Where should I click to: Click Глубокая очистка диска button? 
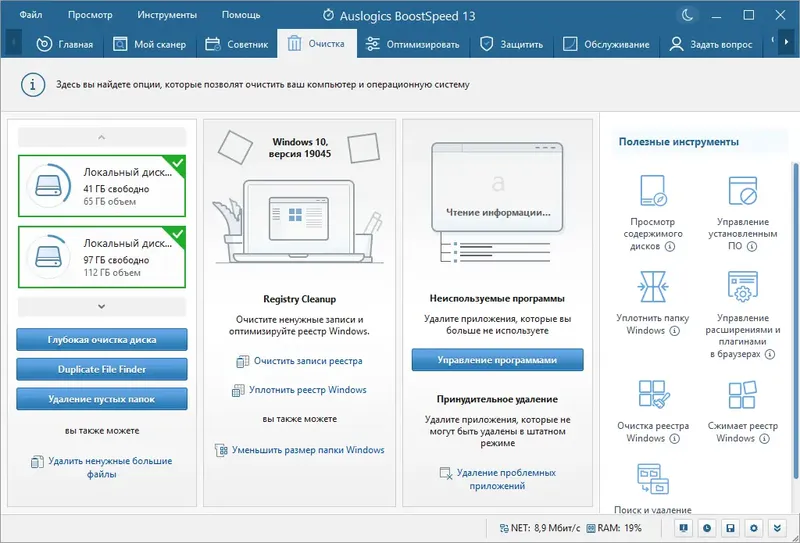[x=102, y=339]
